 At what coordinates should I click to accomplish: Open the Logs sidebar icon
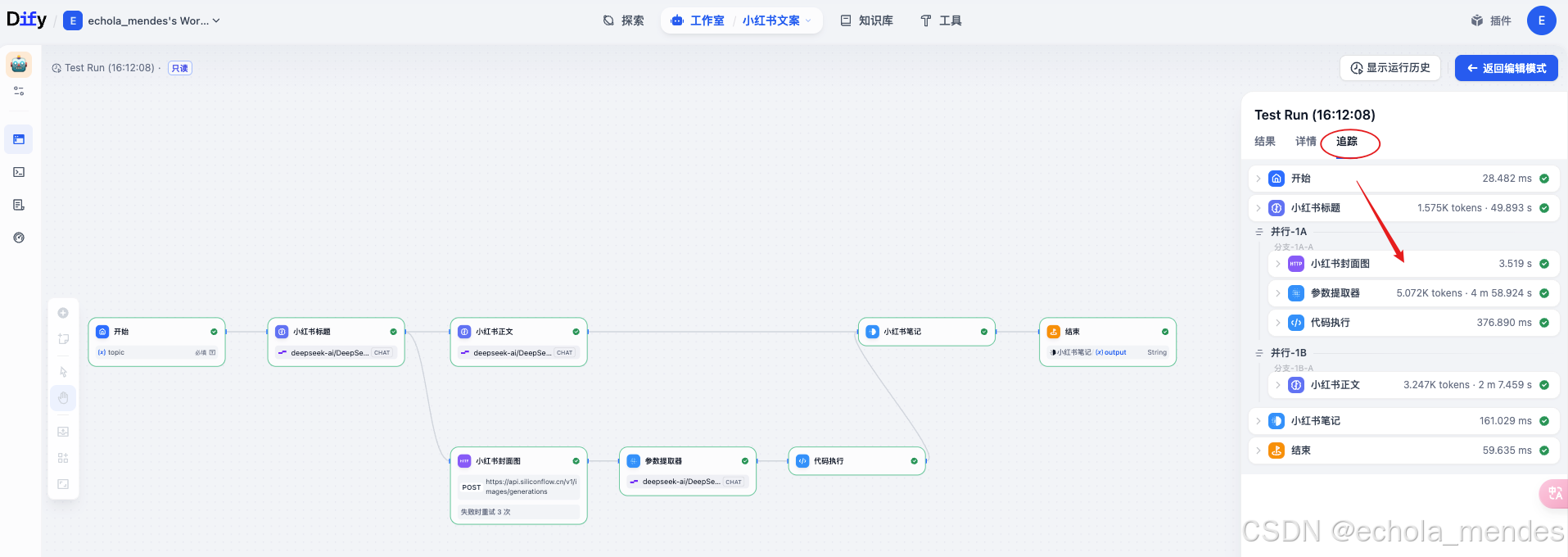[x=19, y=205]
